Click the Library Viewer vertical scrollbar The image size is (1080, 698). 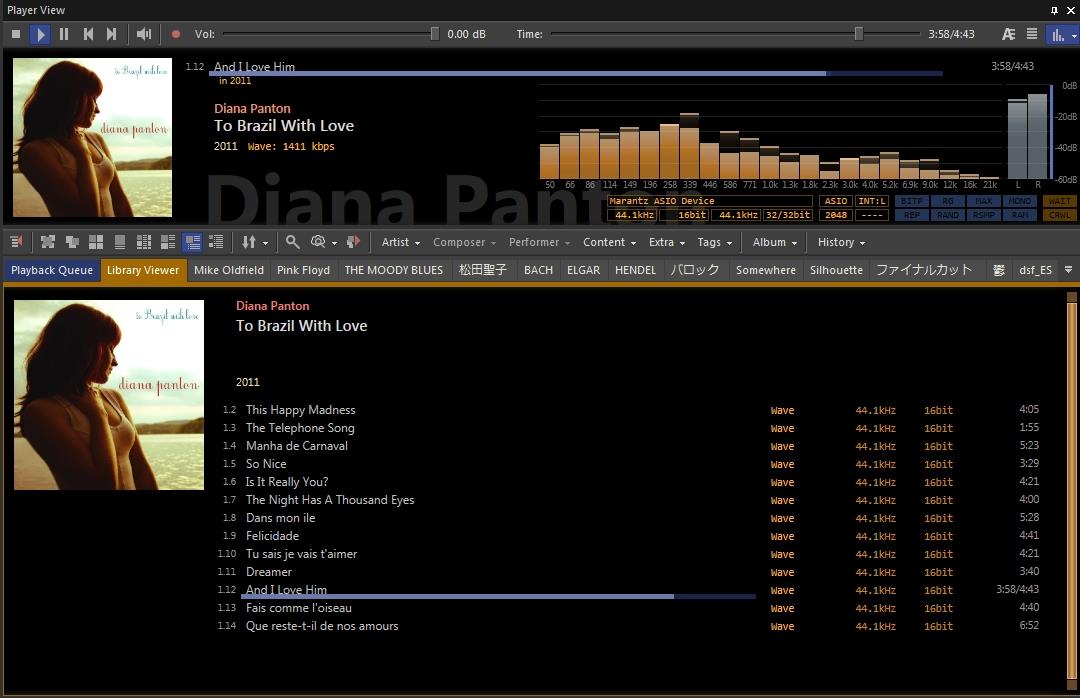(x=1072, y=490)
